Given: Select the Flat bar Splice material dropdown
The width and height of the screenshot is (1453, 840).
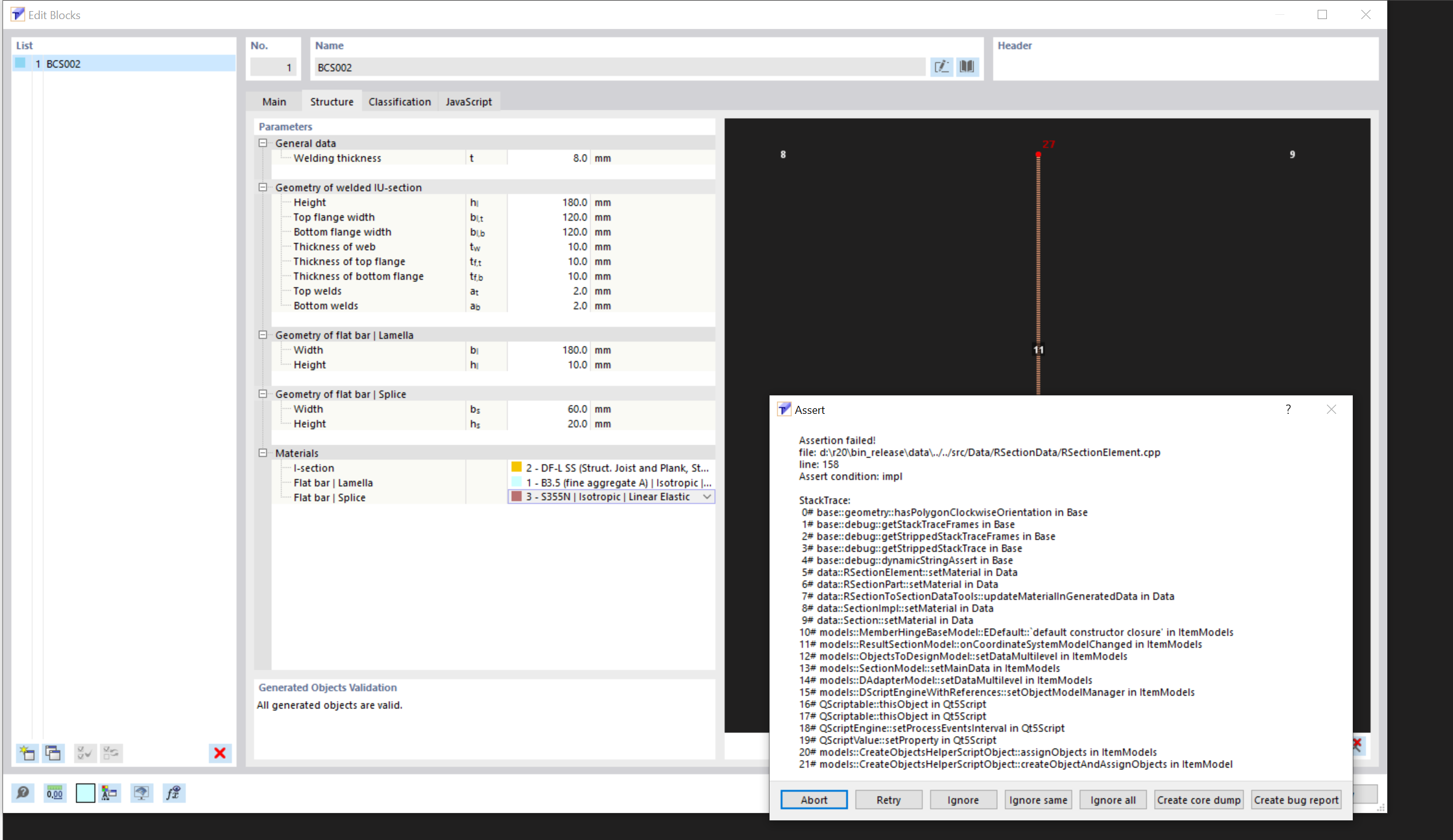Looking at the screenshot, I should 611,497.
